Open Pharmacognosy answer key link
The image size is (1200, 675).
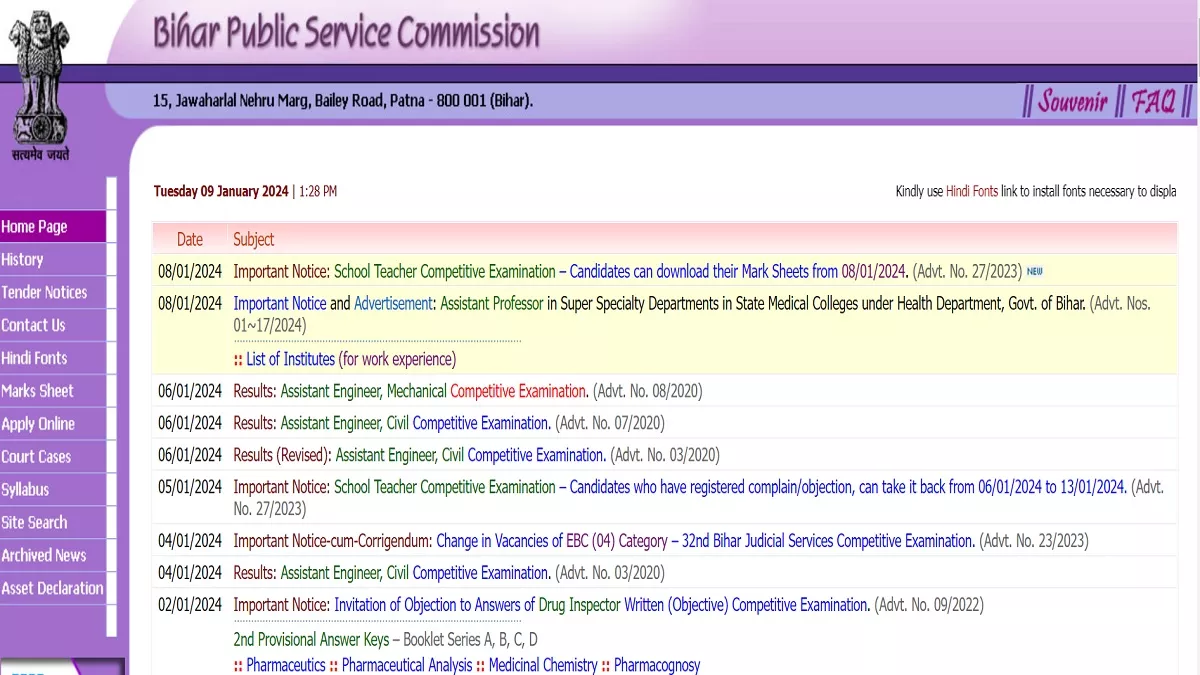[657, 665]
